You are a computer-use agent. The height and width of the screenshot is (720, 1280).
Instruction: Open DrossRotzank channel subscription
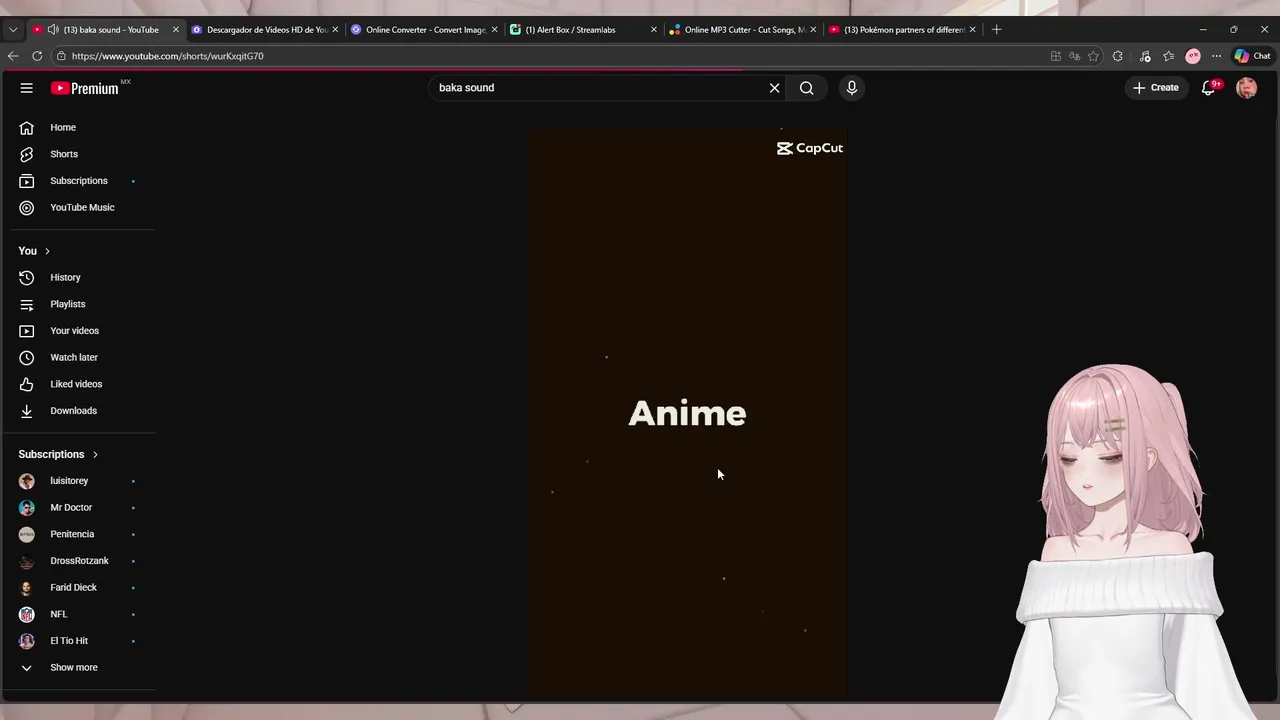[x=80, y=561]
